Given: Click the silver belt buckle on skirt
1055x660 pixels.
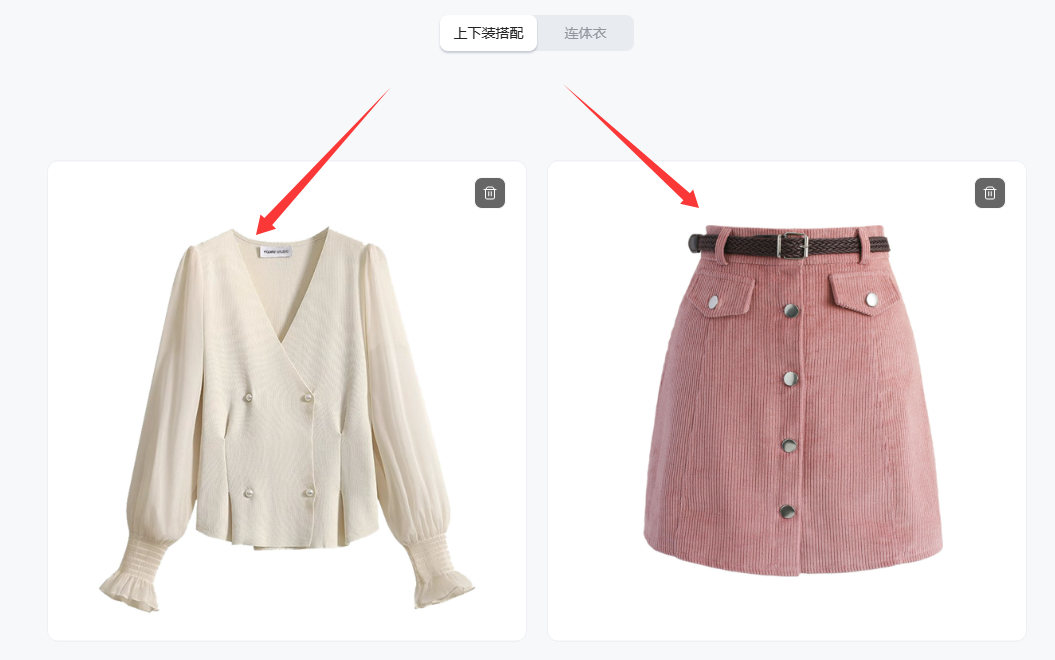Looking at the screenshot, I should pyautogui.click(x=793, y=246).
